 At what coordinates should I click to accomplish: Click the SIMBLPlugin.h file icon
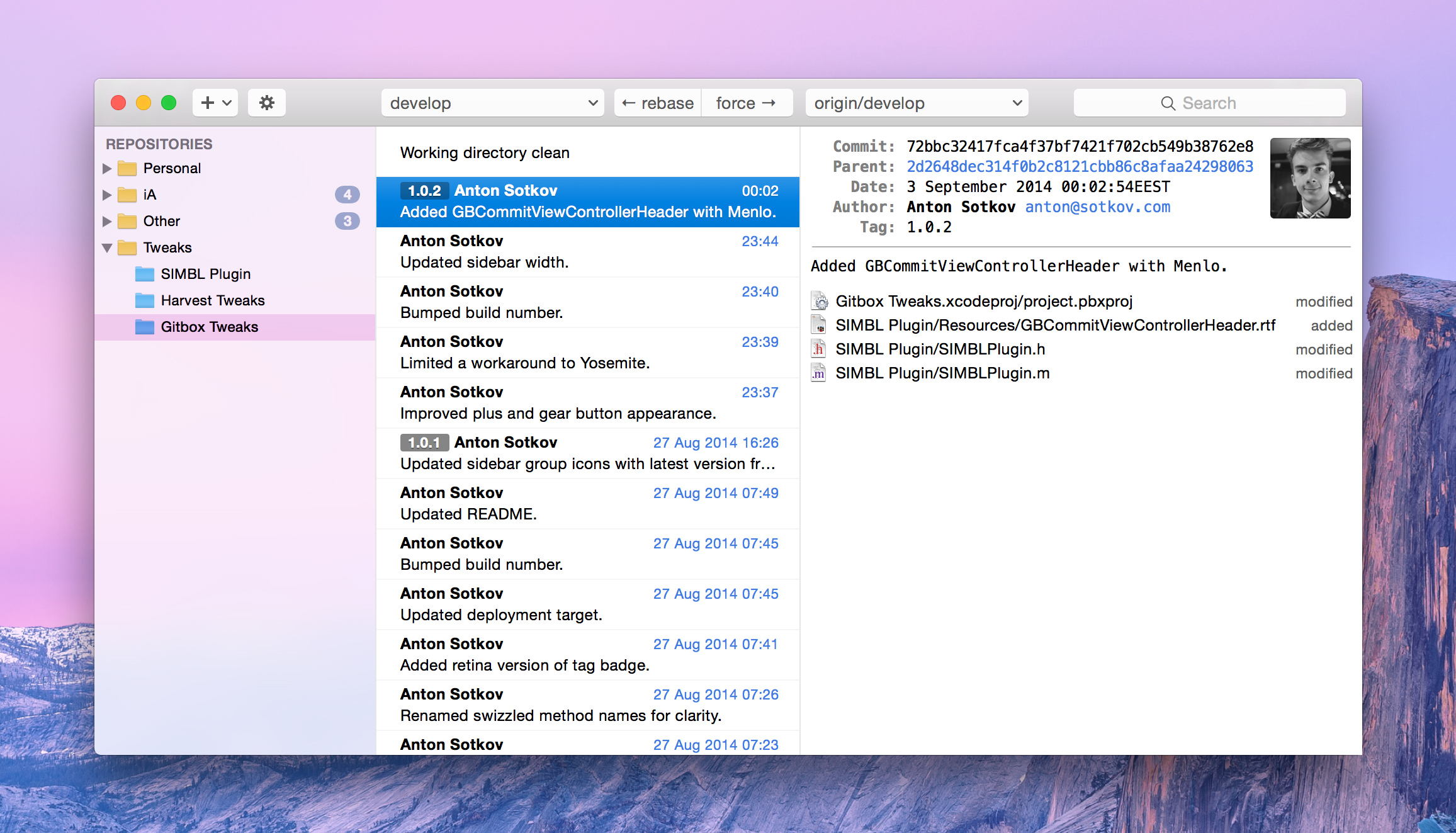[818, 349]
